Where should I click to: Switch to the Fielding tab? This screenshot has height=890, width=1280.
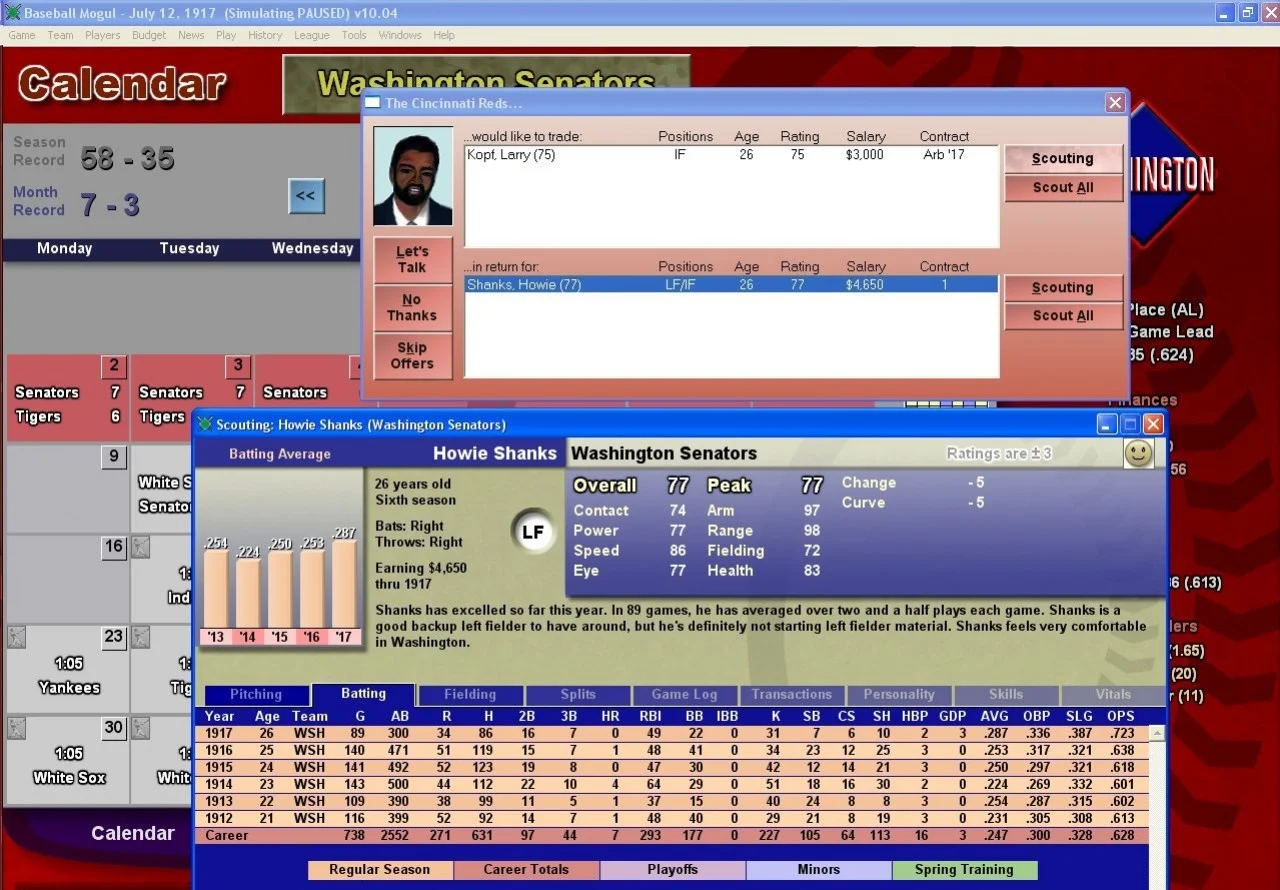tap(470, 694)
